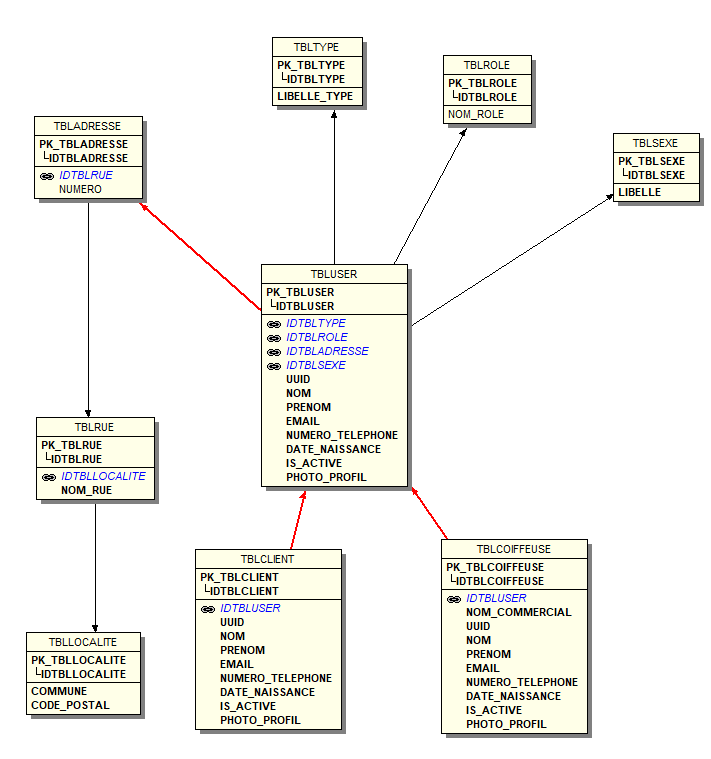Image resolution: width=711 pixels, height=759 pixels.
Task: Select the PK_TBLUSER primary key entry
Action: tap(300, 292)
